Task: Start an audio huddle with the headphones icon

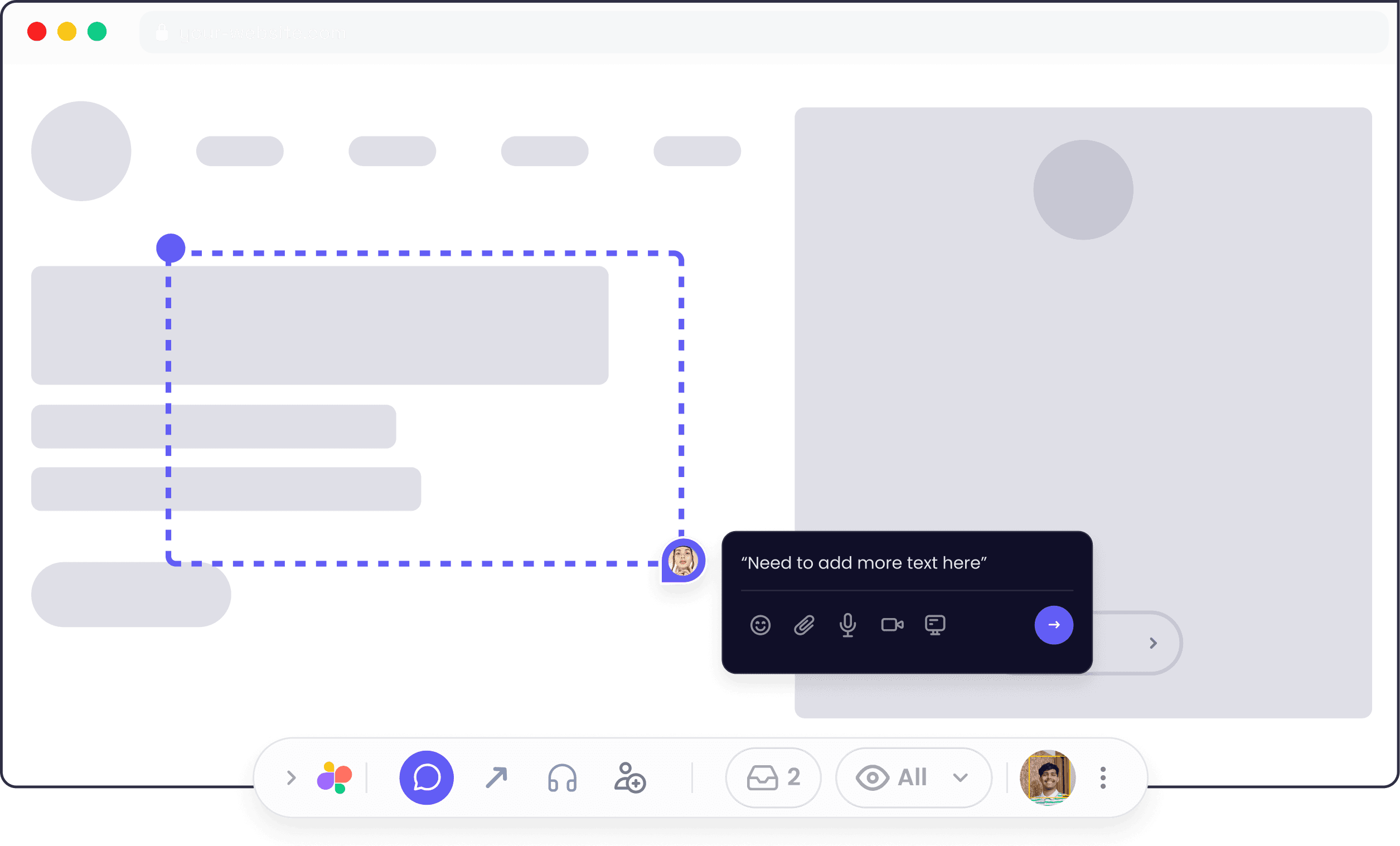Action: 564,779
